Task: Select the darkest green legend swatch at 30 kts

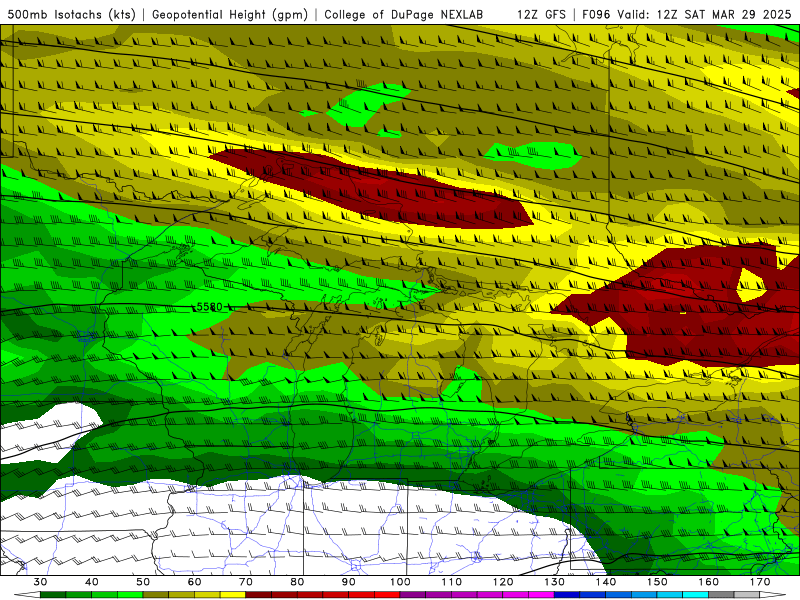Action: [53, 595]
